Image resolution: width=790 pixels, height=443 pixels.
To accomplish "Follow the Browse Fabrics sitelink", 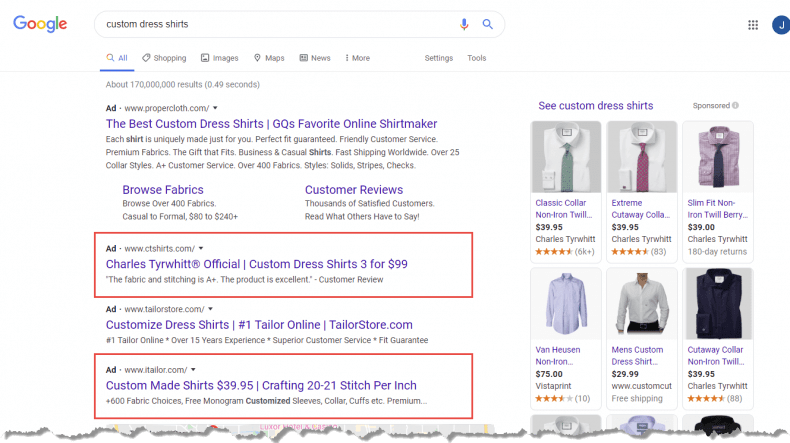I will 162,190.
